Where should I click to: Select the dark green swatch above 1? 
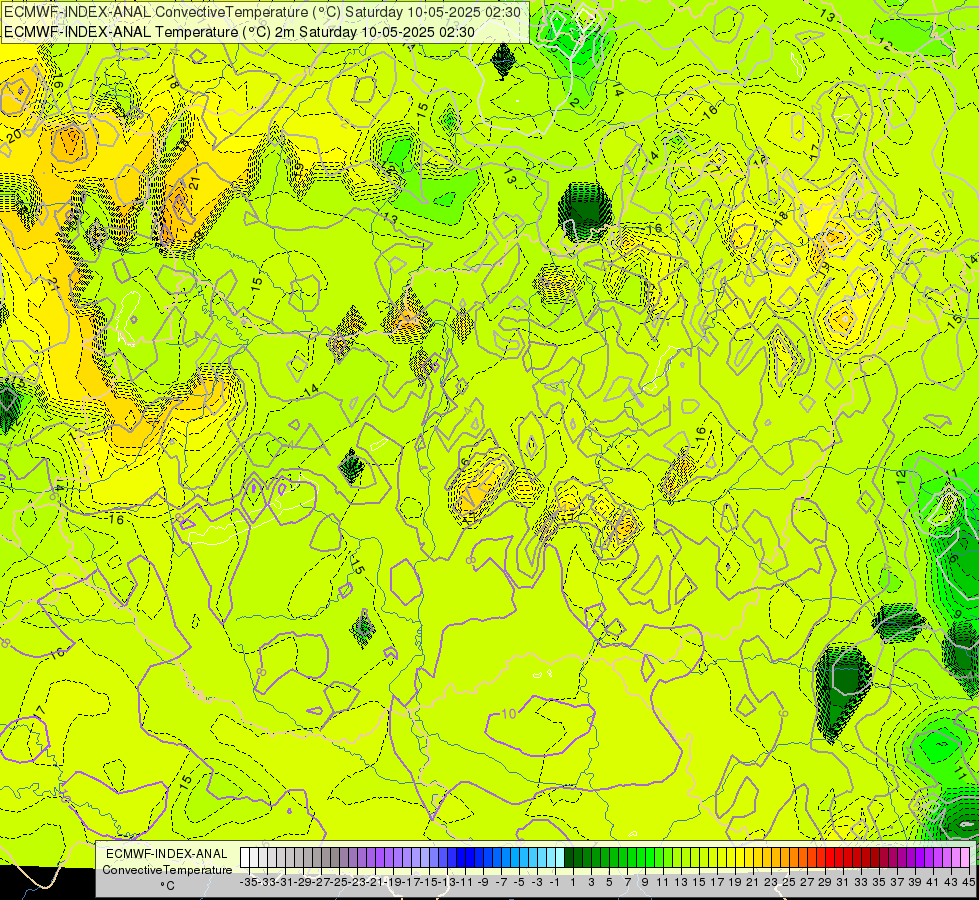point(569,857)
